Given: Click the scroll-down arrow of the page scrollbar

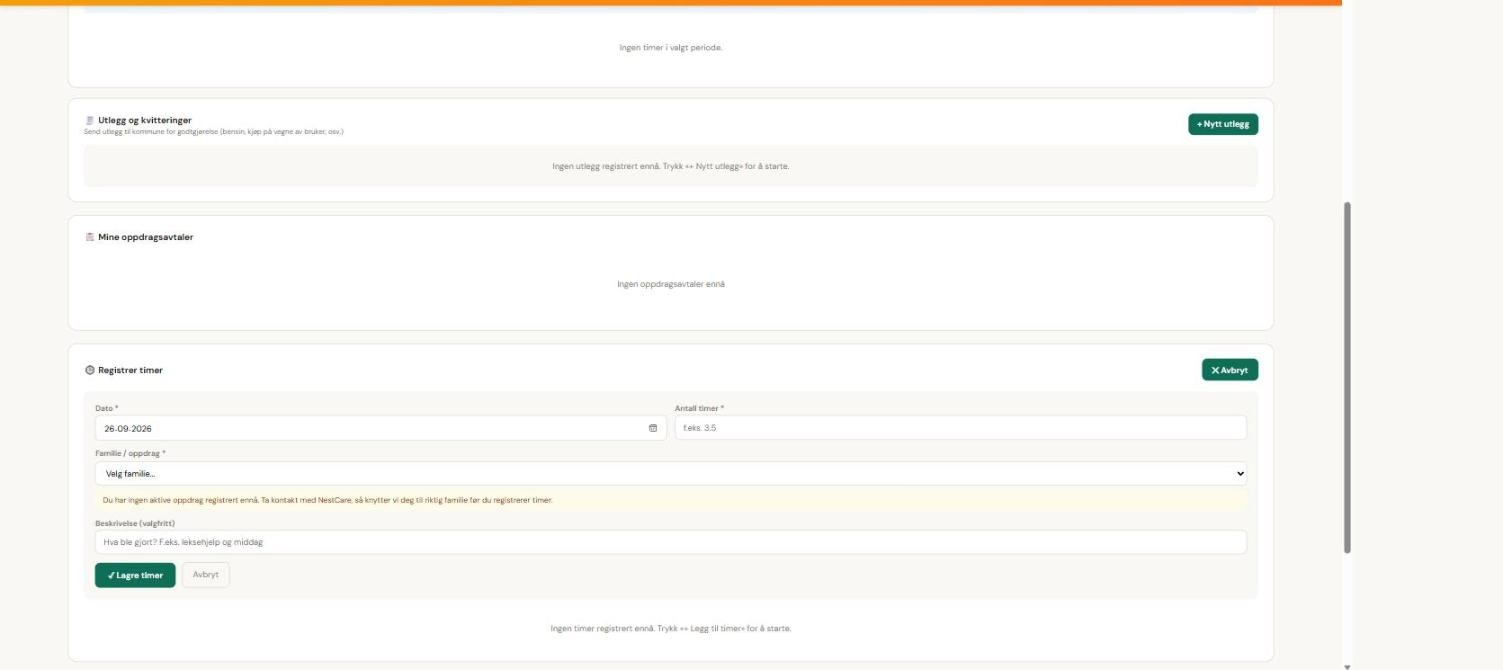Looking at the screenshot, I should tap(1347, 666).
